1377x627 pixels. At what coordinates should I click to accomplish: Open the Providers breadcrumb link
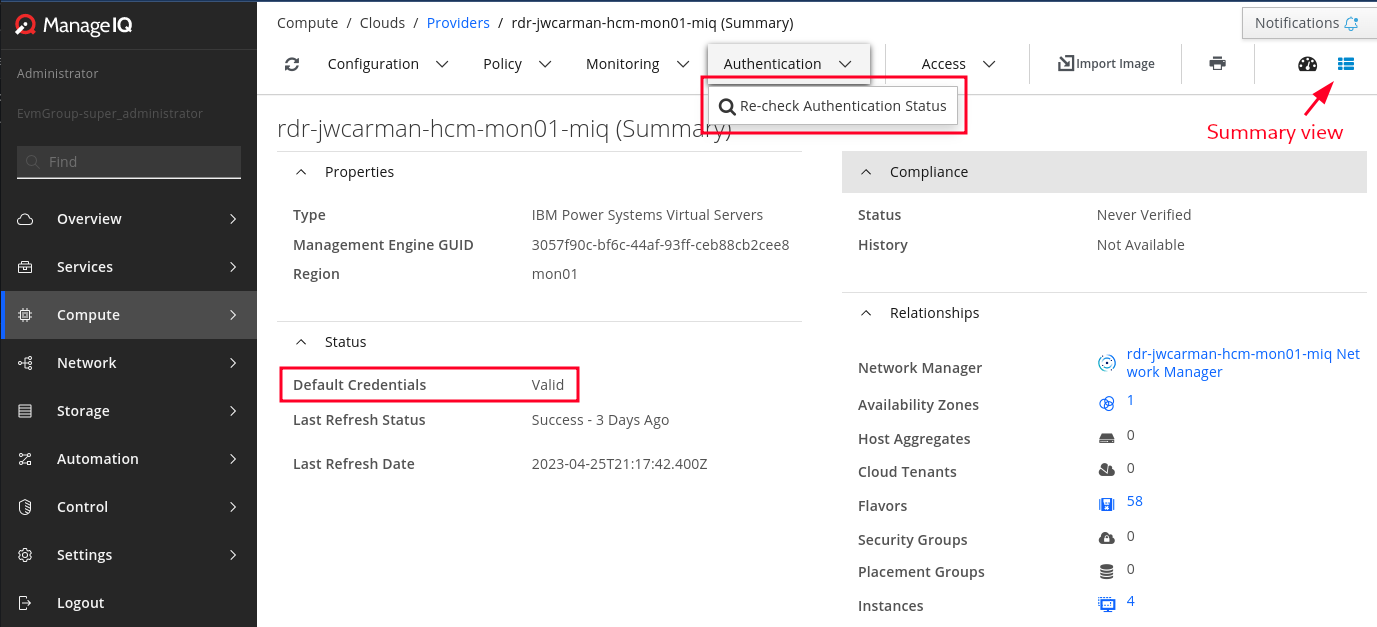(x=458, y=22)
